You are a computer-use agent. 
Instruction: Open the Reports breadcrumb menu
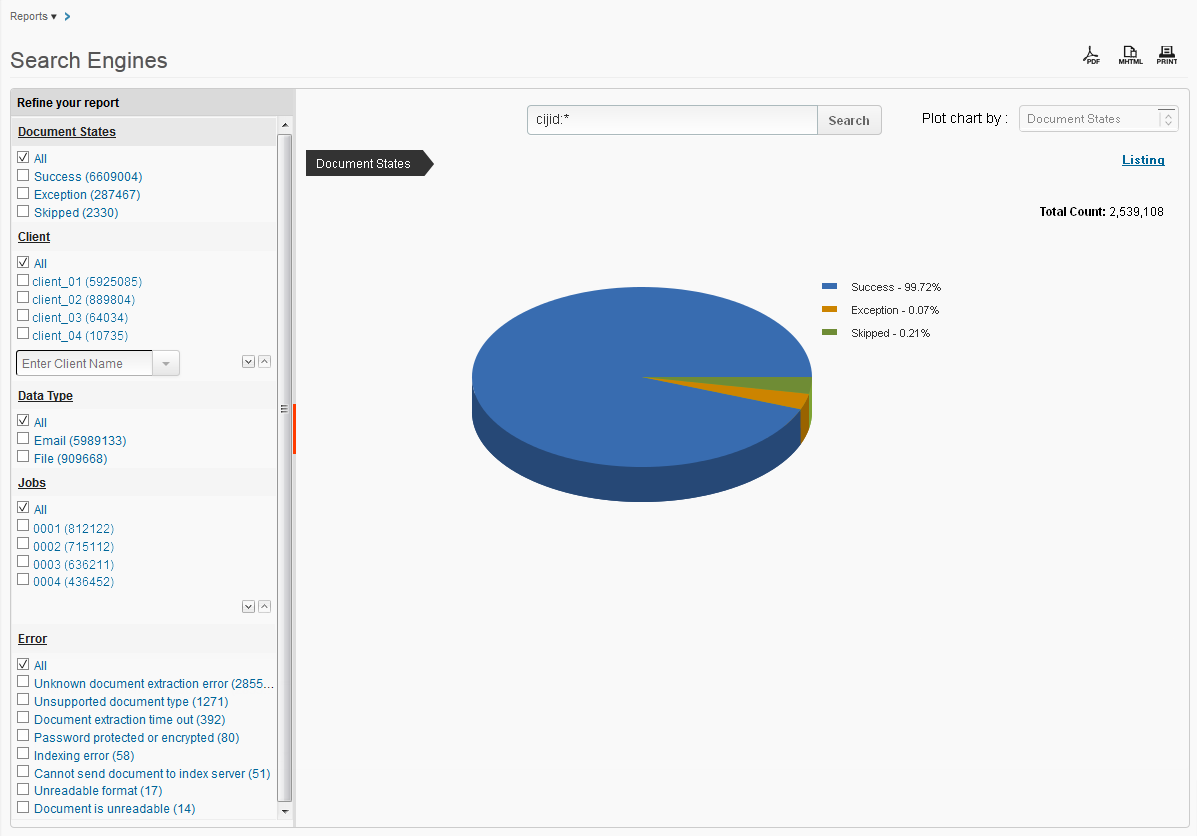click(x=33, y=17)
